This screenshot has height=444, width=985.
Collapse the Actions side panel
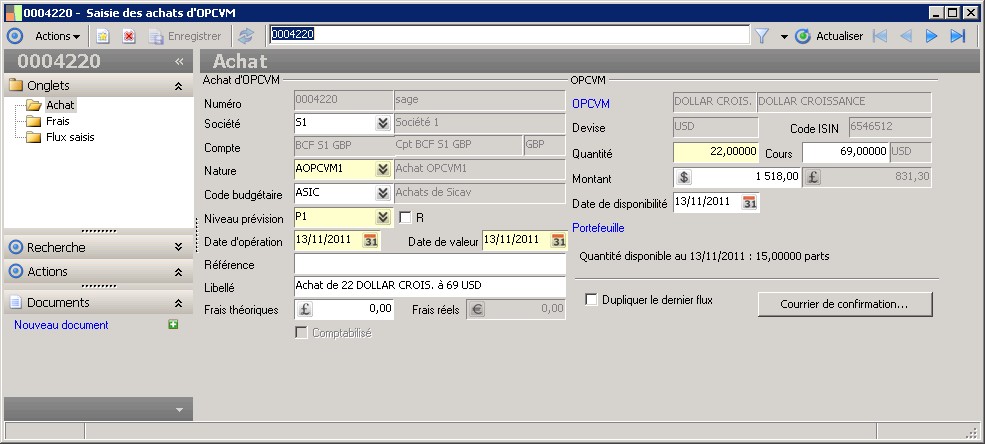(x=178, y=272)
